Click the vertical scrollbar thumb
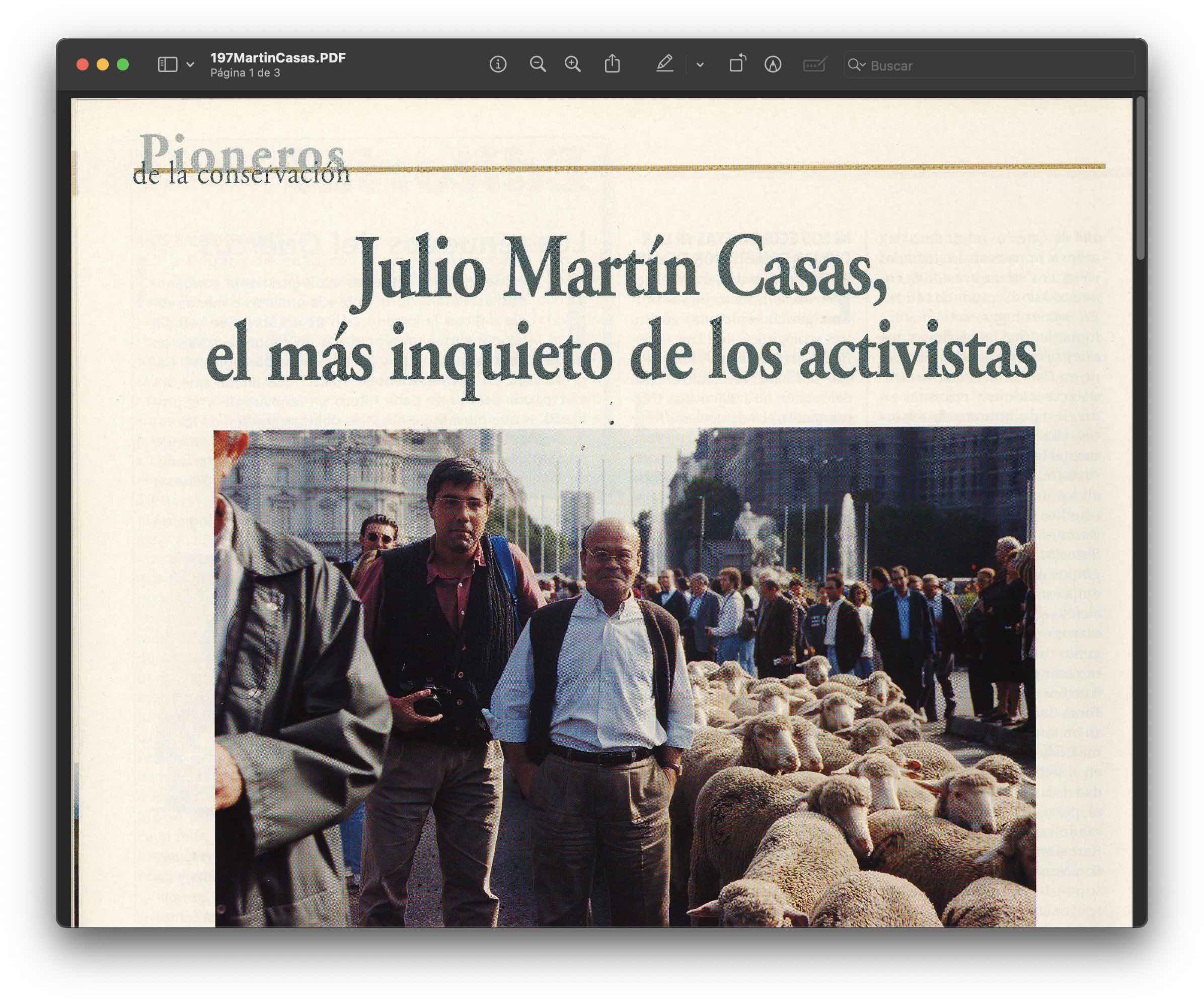 pos(1140,179)
